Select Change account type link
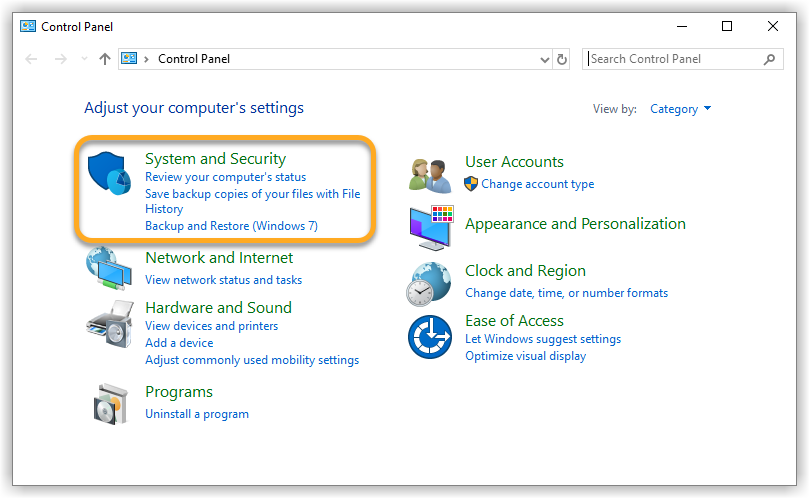Image resolution: width=810 pixels, height=499 pixels. (537, 184)
